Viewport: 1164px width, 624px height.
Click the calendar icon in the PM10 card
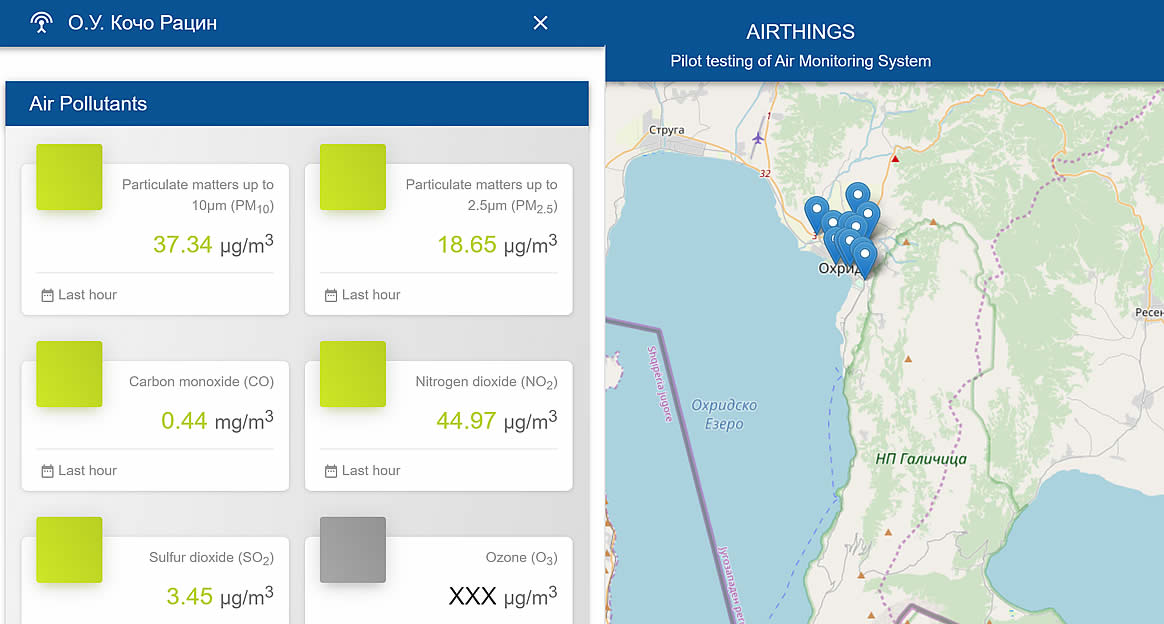[47, 295]
